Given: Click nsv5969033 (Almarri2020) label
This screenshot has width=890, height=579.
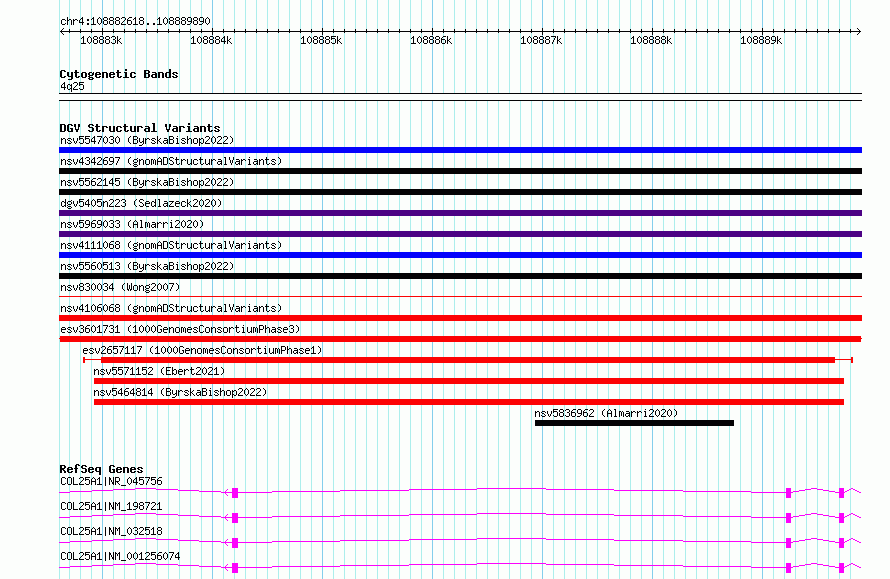Looking at the screenshot, I should point(132,224).
